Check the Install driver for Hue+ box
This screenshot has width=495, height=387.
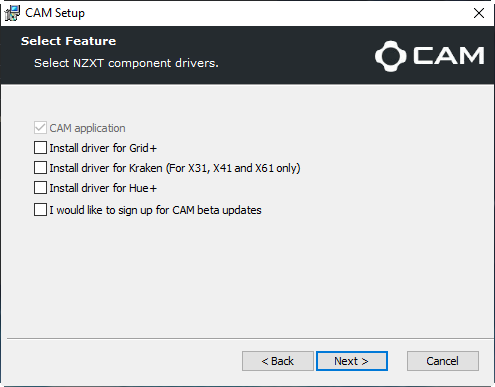(40, 188)
